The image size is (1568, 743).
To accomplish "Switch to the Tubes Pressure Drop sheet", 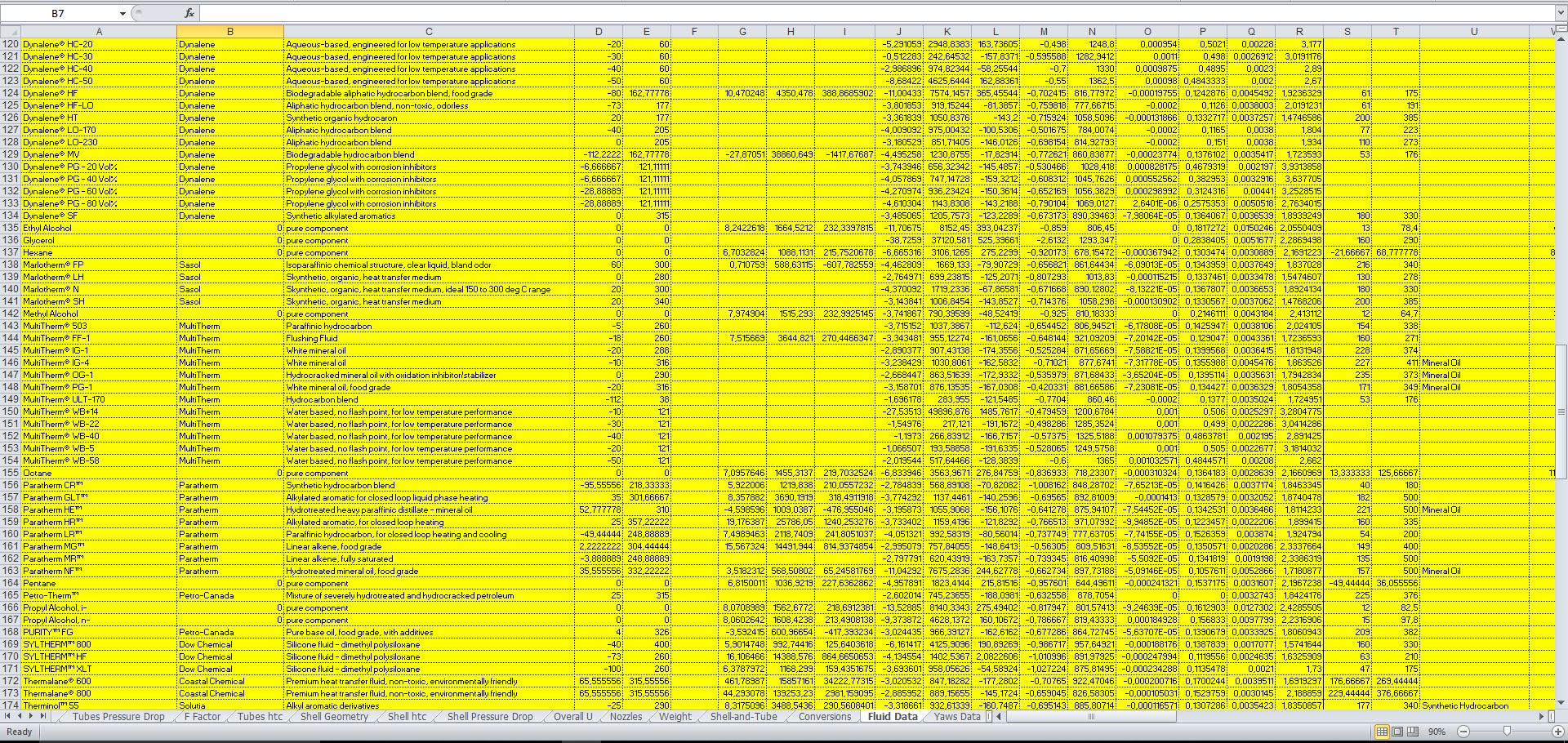I will [x=118, y=717].
